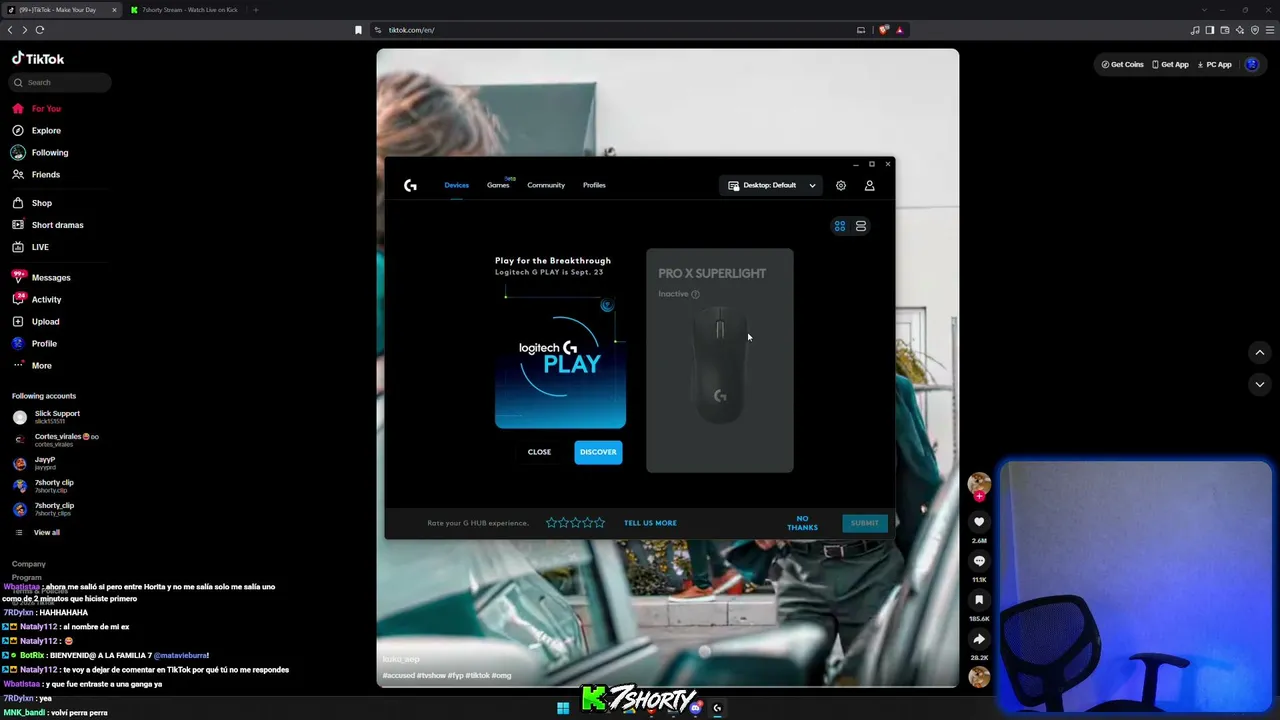
Task: Open the TikTok profile avatar menu
Action: (x=1252, y=65)
